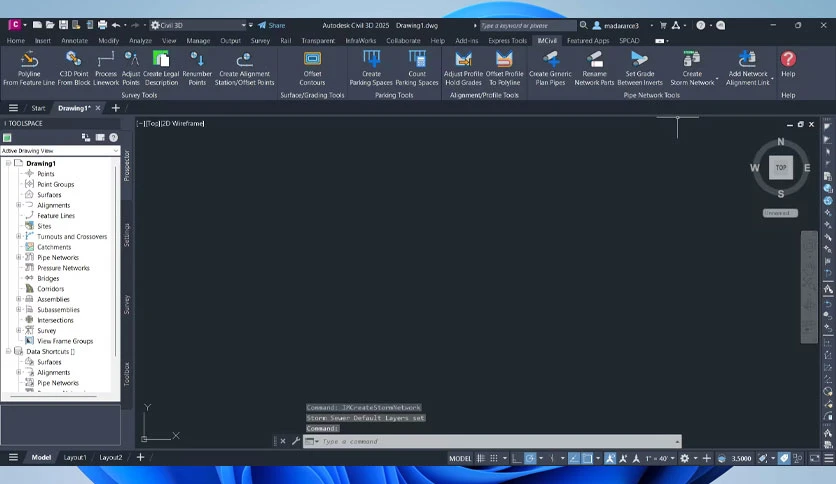Viewport: 836px width, 484px height.
Task: Run Polyline From Feature Line tool
Action: click(29, 68)
